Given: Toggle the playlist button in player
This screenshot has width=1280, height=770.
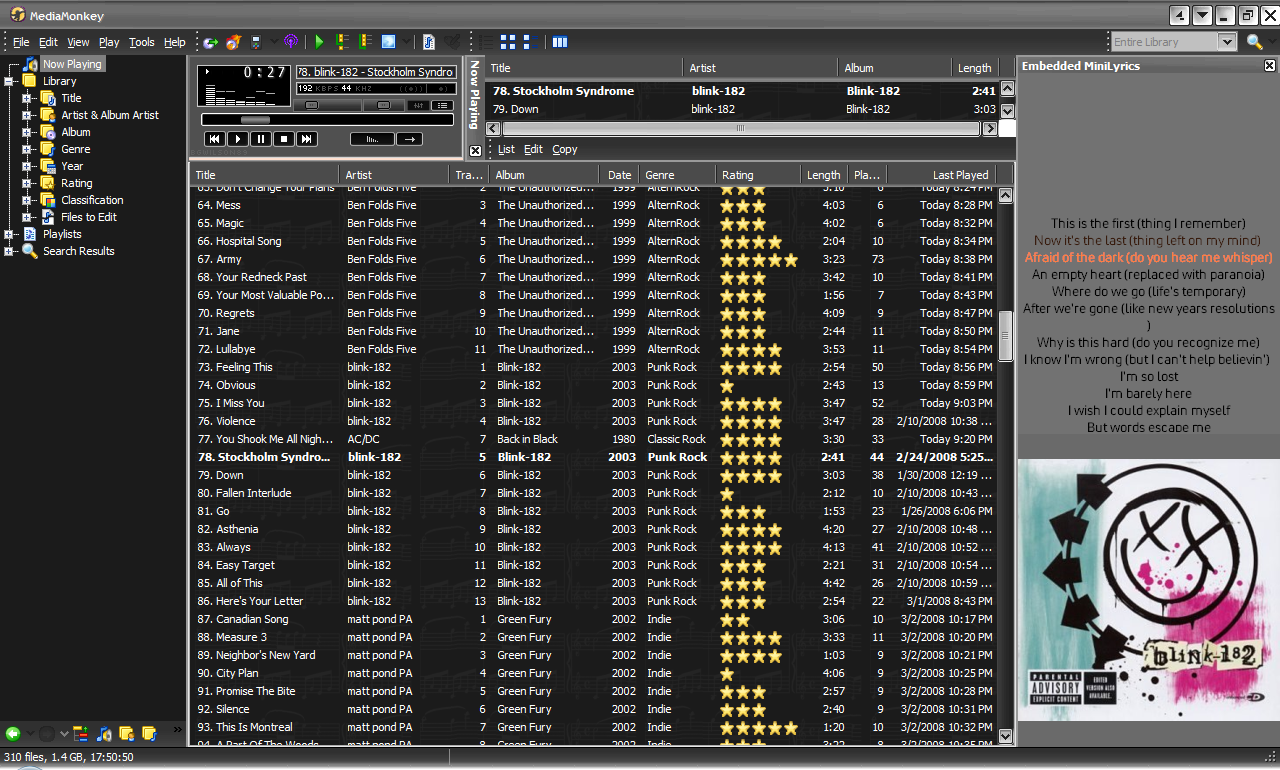Looking at the screenshot, I should pyautogui.click(x=440, y=105).
